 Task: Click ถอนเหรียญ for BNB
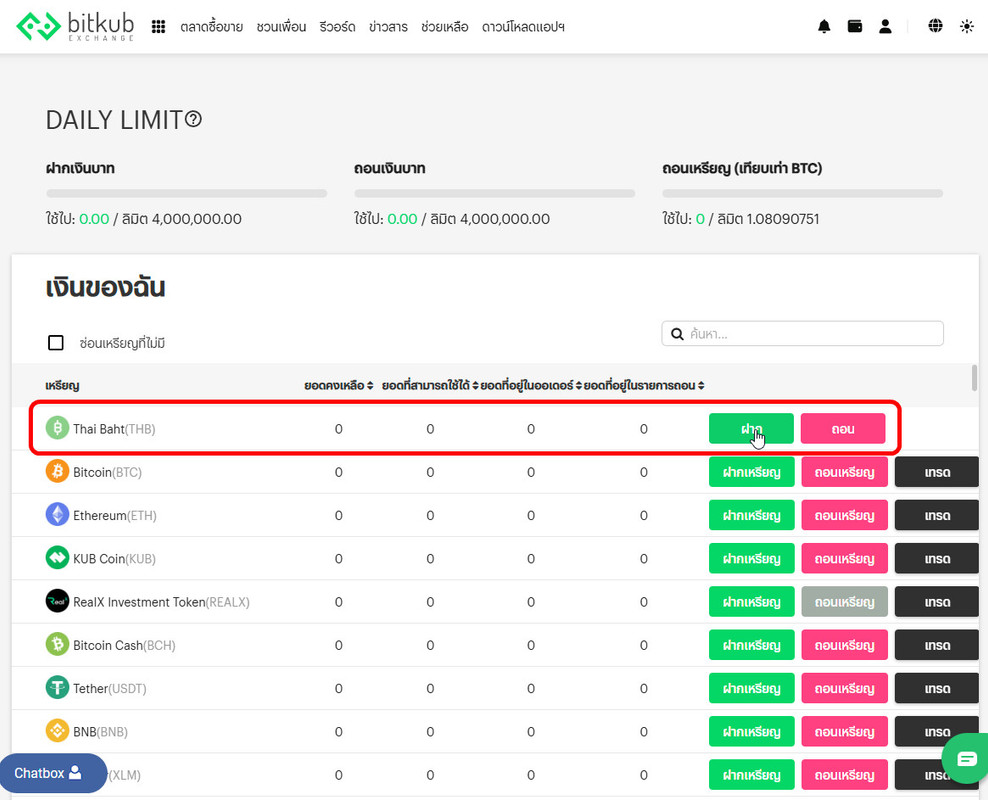click(x=844, y=731)
